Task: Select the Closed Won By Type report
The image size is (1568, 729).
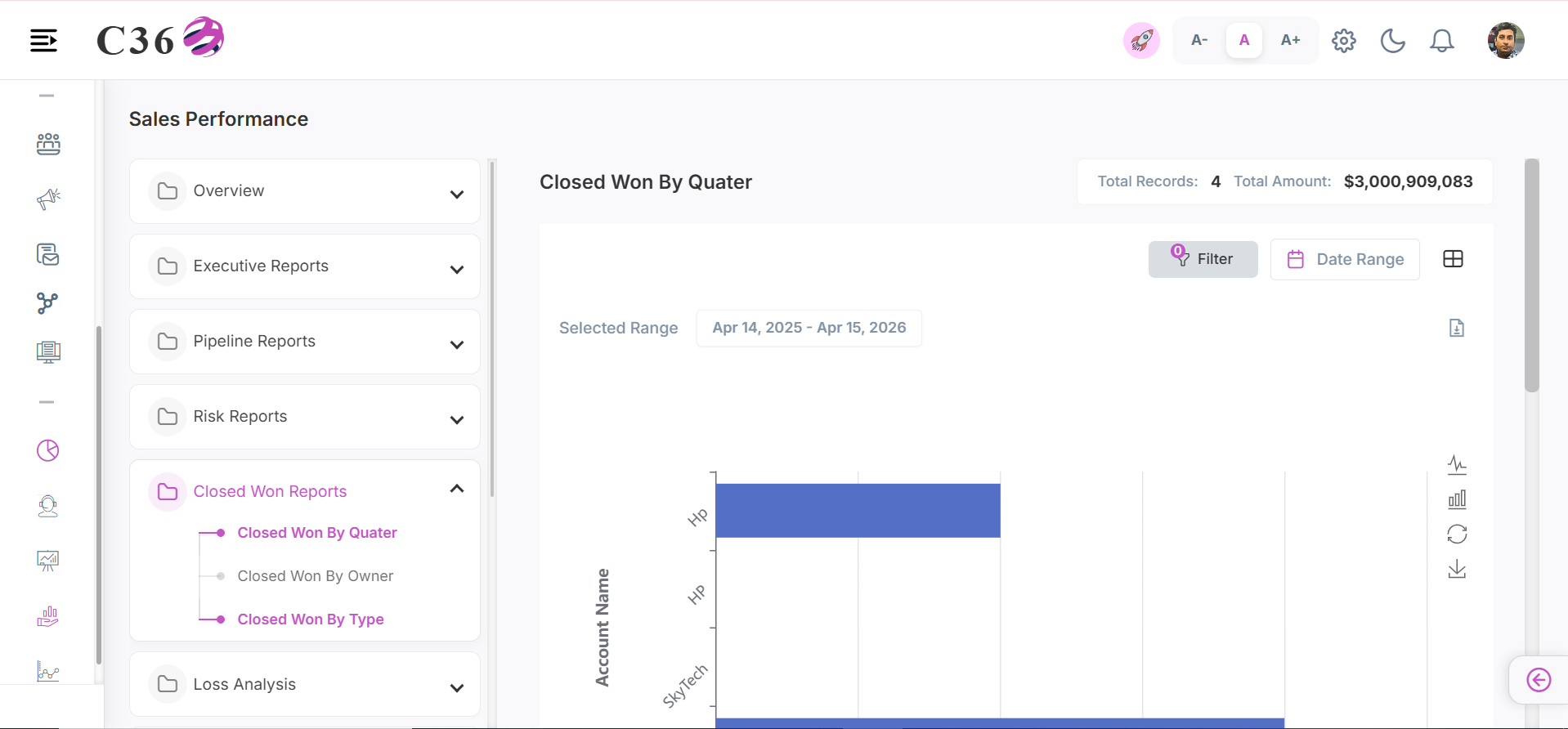Action: coord(311,619)
